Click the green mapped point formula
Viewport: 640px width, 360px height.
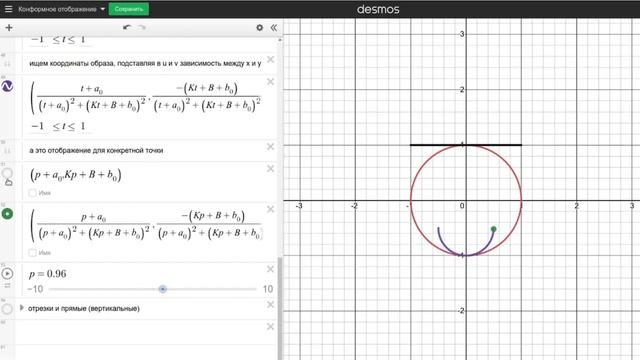click(146, 225)
